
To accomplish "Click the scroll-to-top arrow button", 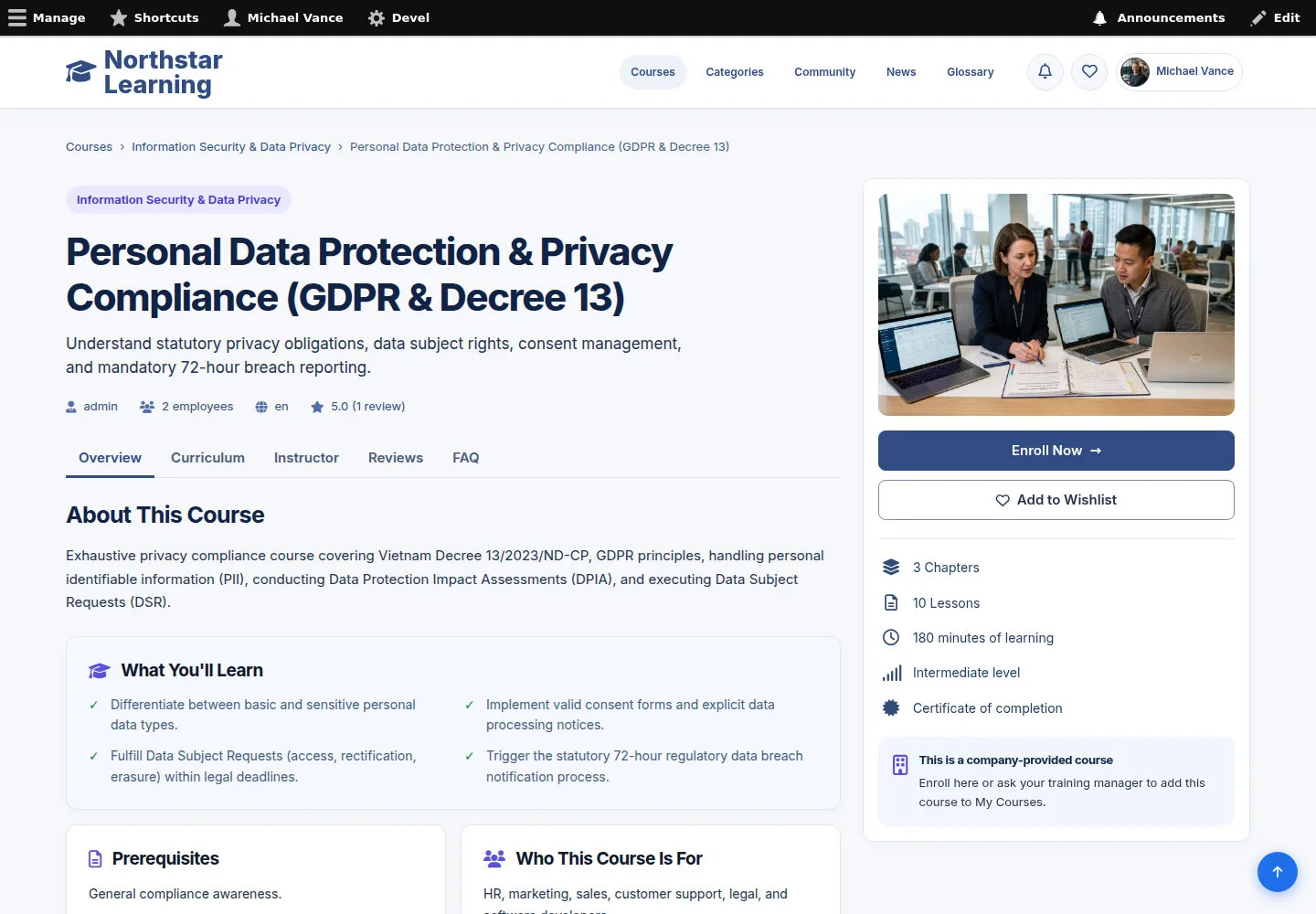I will [1278, 872].
